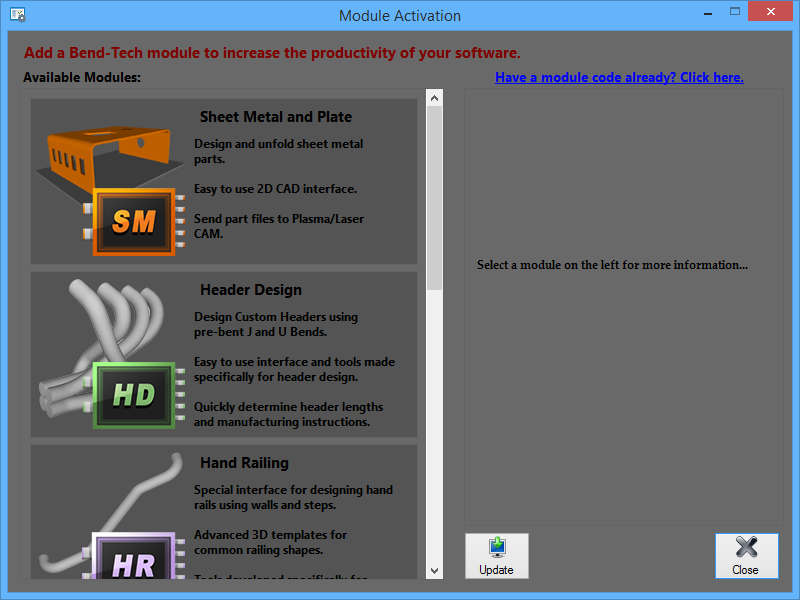Click the Close button with X icon
This screenshot has width=800, height=600.
746,556
